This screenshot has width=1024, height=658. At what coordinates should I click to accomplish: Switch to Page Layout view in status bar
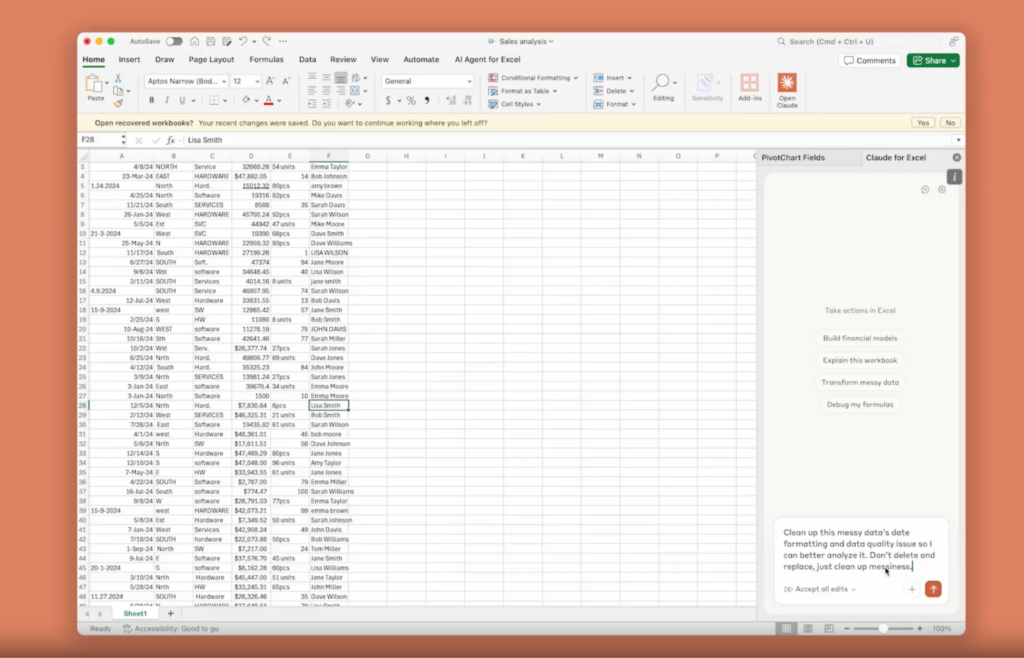(804, 629)
